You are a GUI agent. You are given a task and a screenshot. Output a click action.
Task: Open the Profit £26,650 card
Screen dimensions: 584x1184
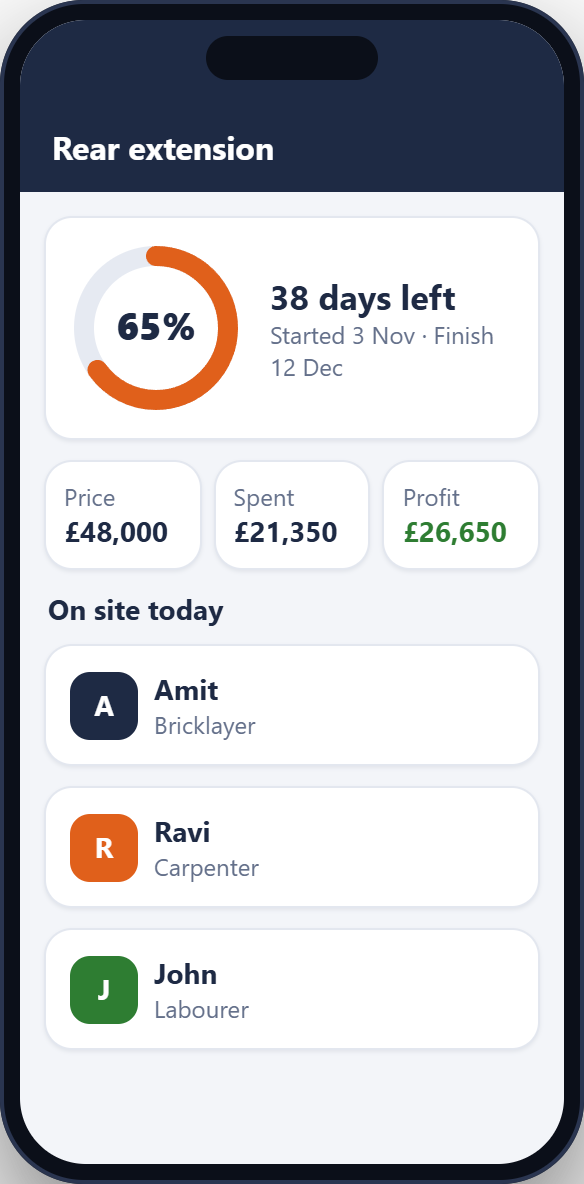coord(461,514)
